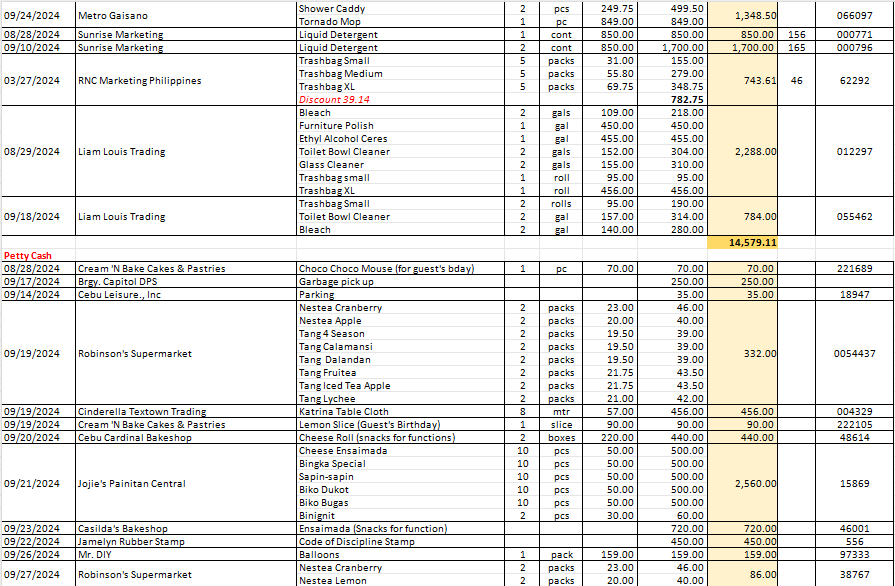895x586 pixels.
Task: Click Robinson's Supermarket dated 09/19/2024
Action: (x=186, y=353)
